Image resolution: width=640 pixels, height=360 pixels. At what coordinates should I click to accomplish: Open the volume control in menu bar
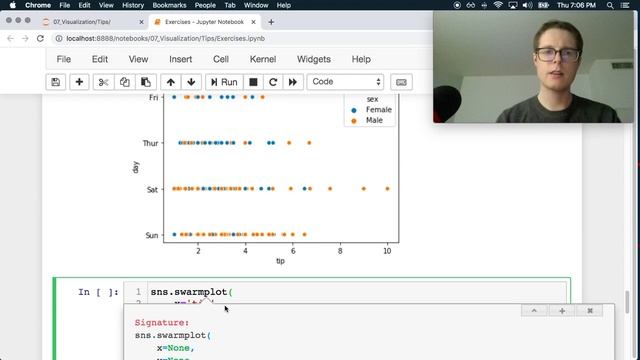click(x=527, y=5)
